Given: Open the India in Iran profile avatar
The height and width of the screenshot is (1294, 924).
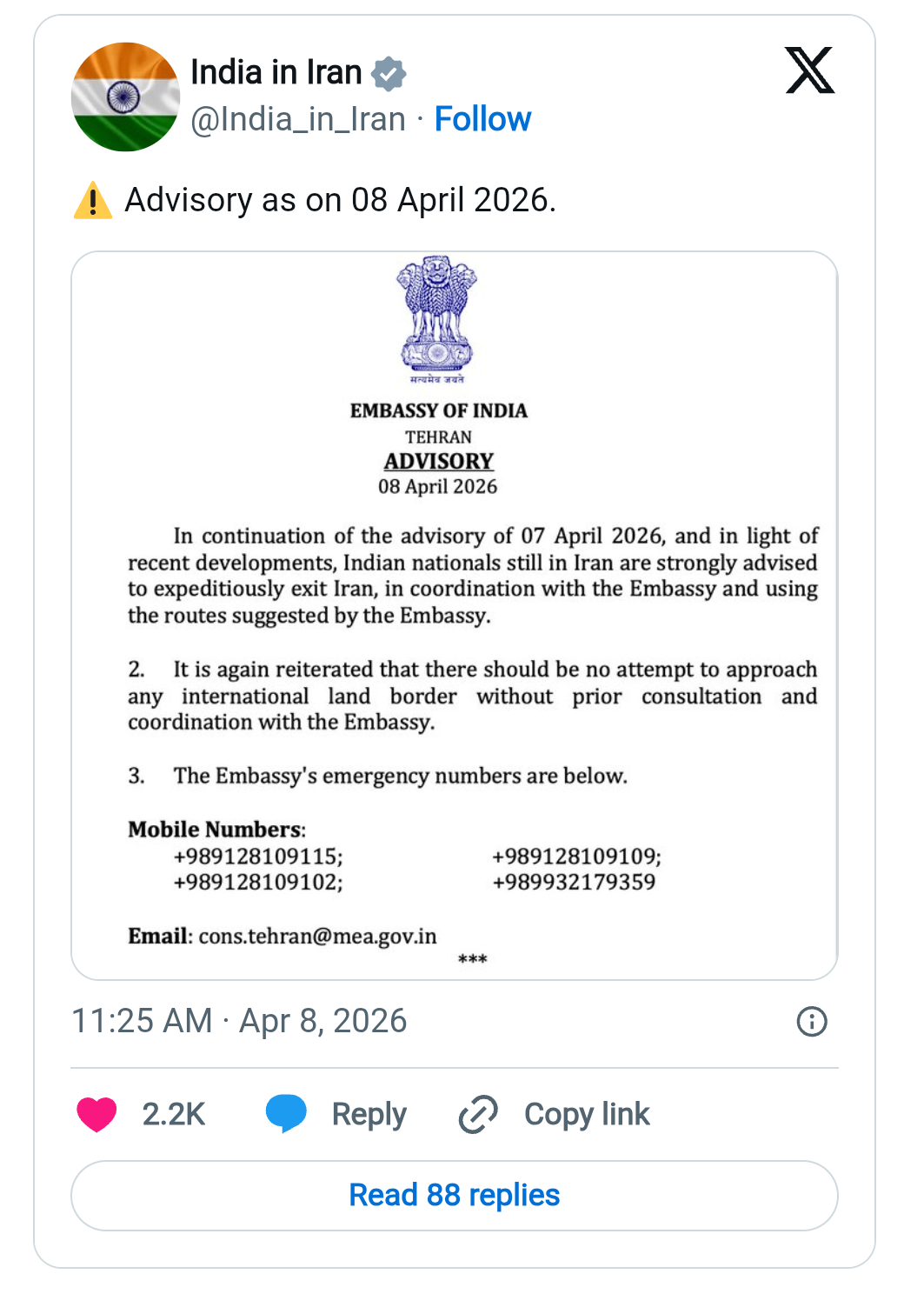Looking at the screenshot, I should point(125,97).
